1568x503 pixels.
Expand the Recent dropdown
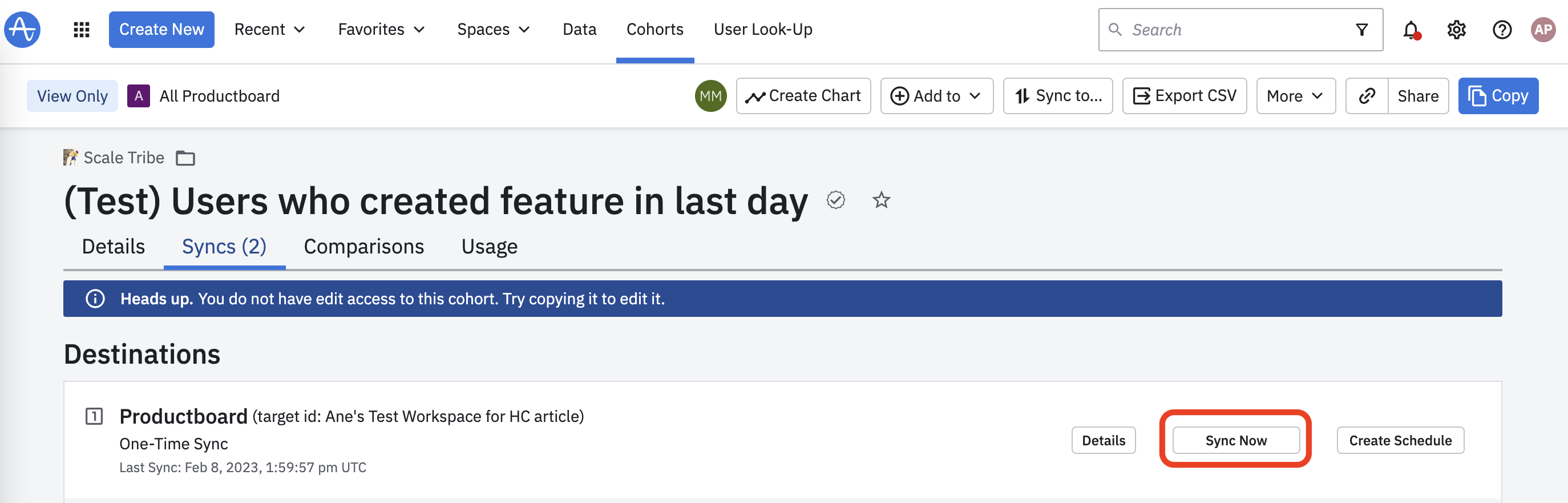269,29
